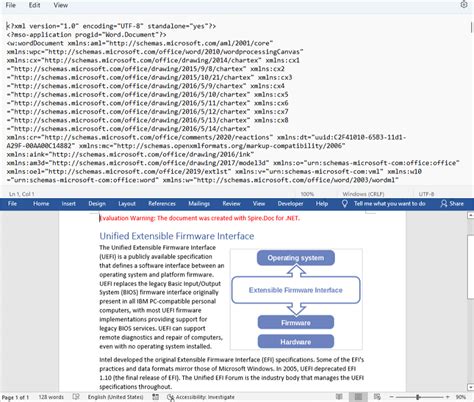Click the Word vertical scrollbar thumb

[x=471, y=266]
